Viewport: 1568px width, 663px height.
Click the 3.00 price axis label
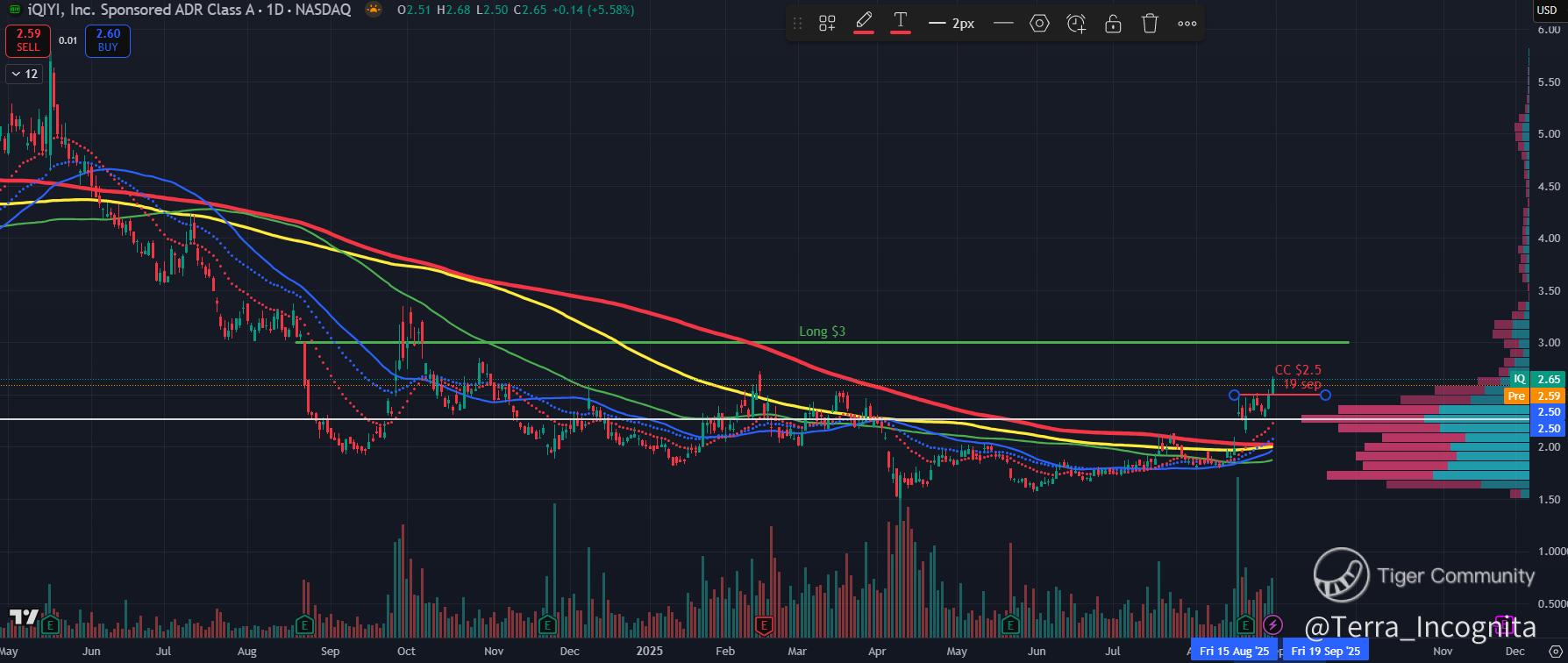pyautogui.click(x=1549, y=343)
